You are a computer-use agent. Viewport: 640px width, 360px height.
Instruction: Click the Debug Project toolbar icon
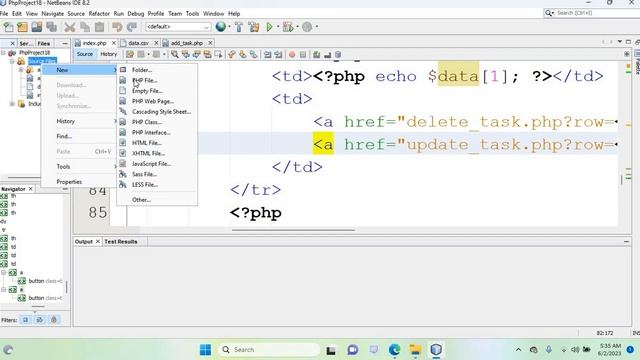(x=288, y=27)
